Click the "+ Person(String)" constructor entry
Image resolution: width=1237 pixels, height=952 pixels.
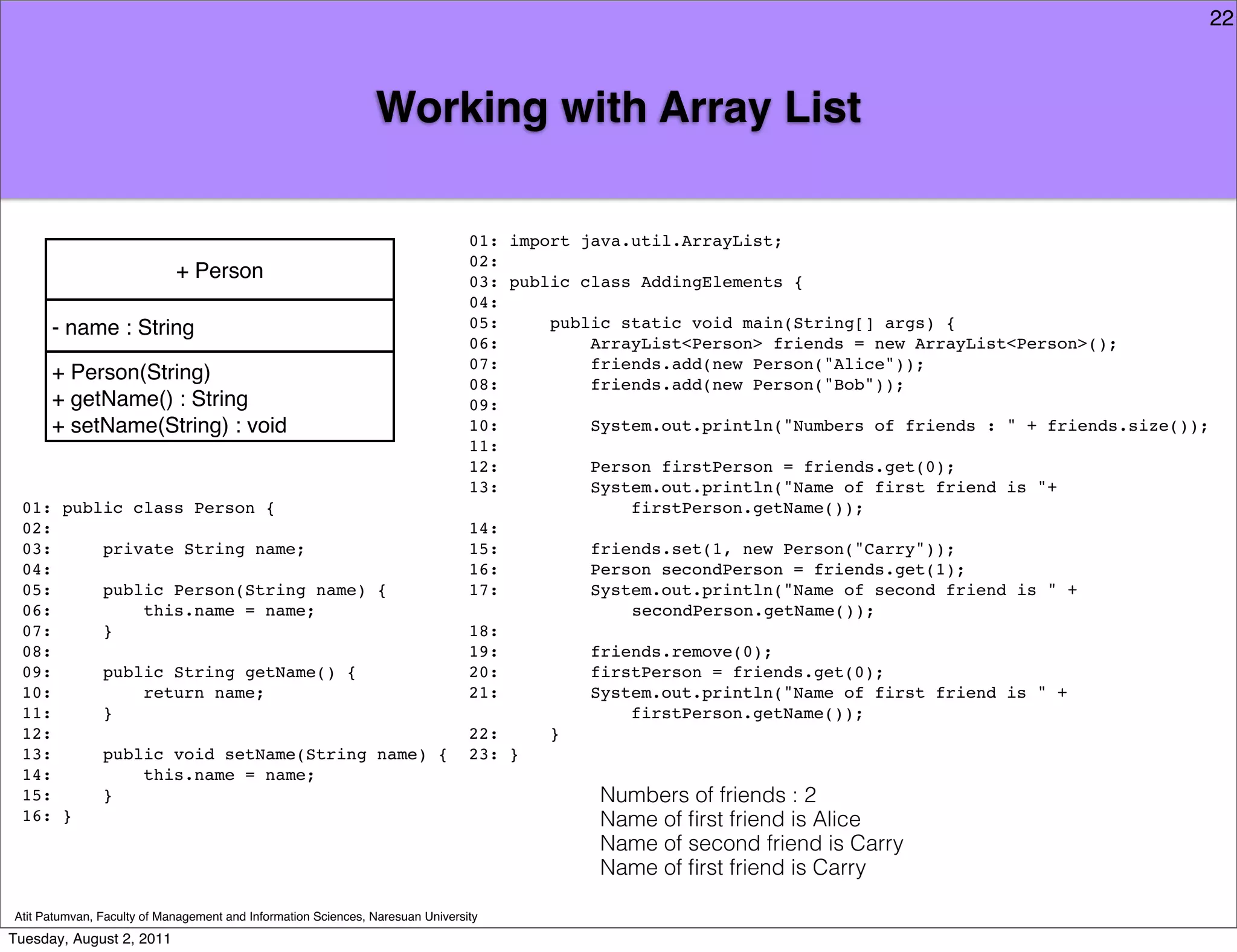click(x=131, y=372)
